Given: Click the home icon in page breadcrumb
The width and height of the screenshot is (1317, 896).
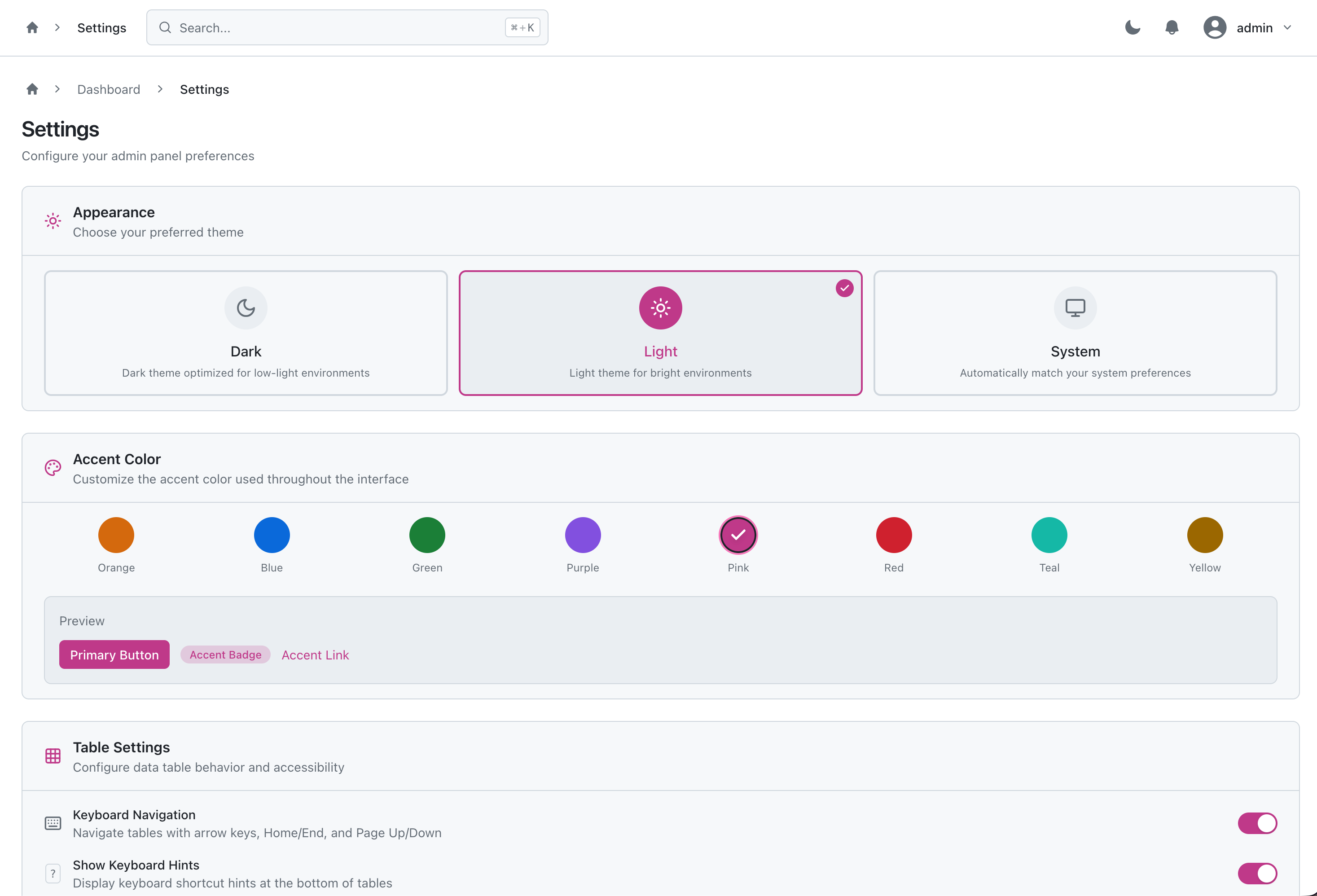Looking at the screenshot, I should click(32, 89).
